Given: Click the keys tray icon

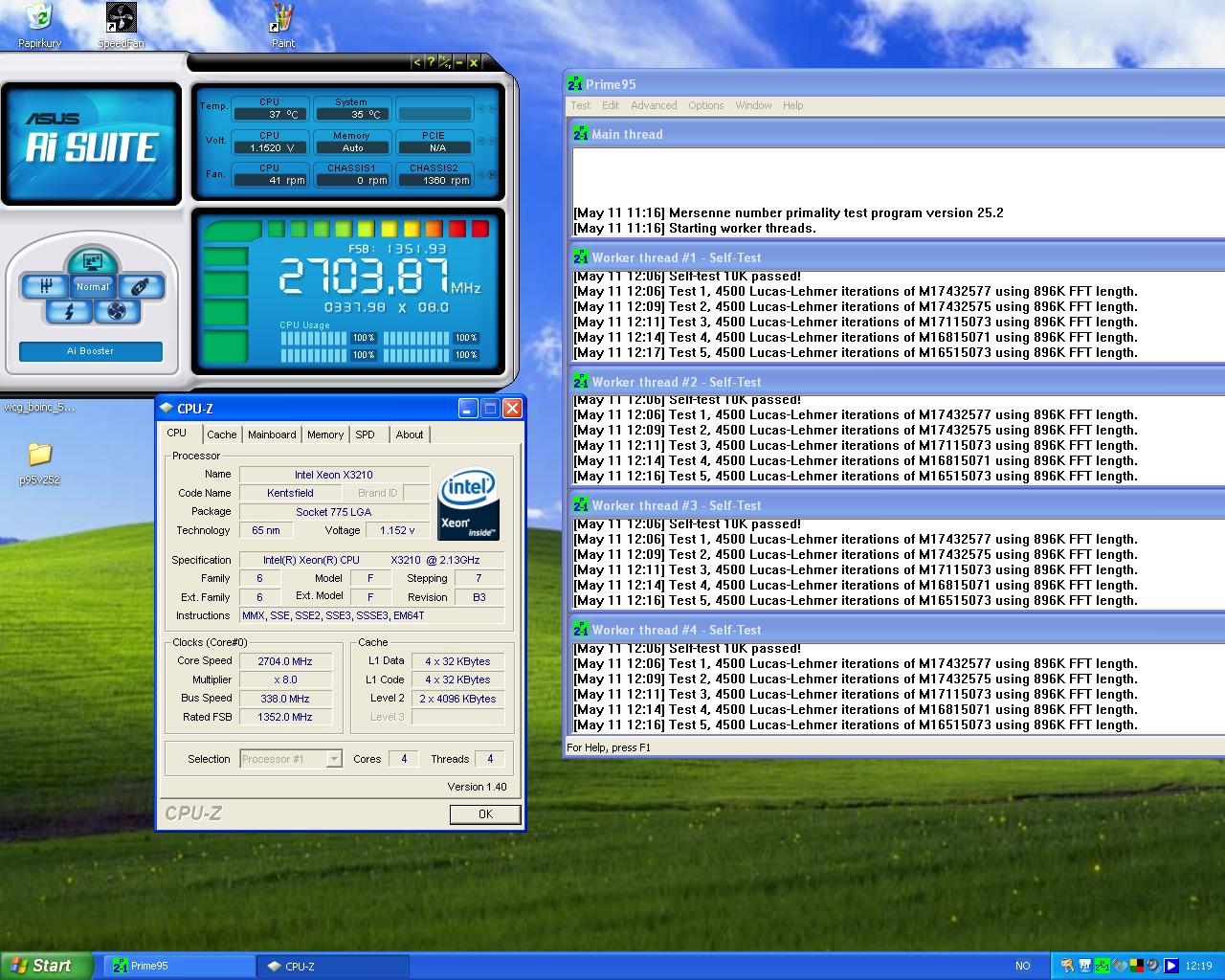Looking at the screenshot, I should [1067, 966].
